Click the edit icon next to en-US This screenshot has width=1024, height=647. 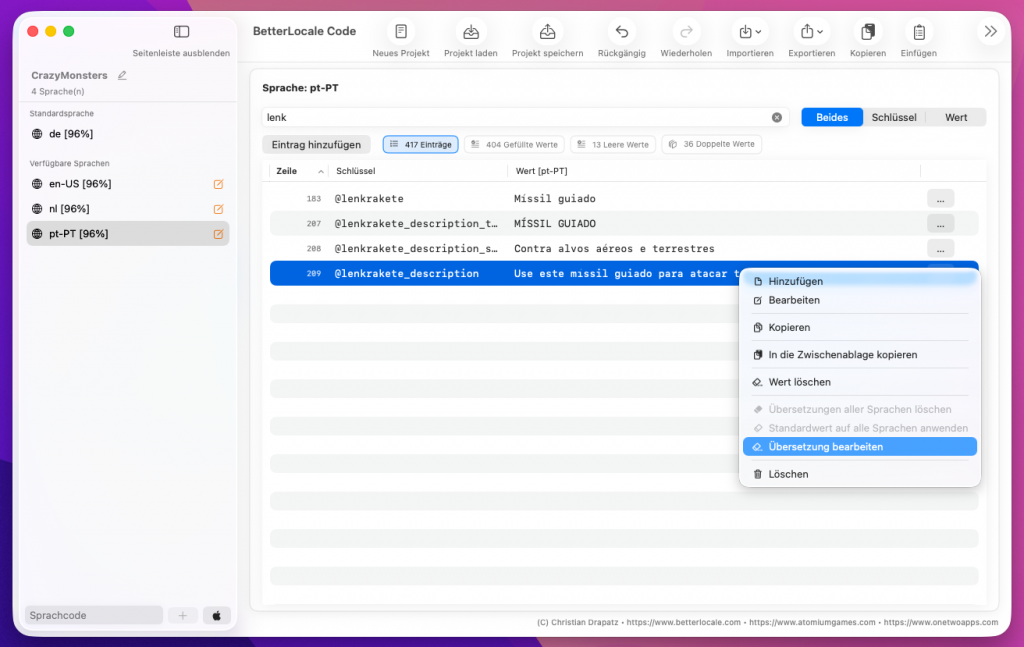click(x=218, y=184)
